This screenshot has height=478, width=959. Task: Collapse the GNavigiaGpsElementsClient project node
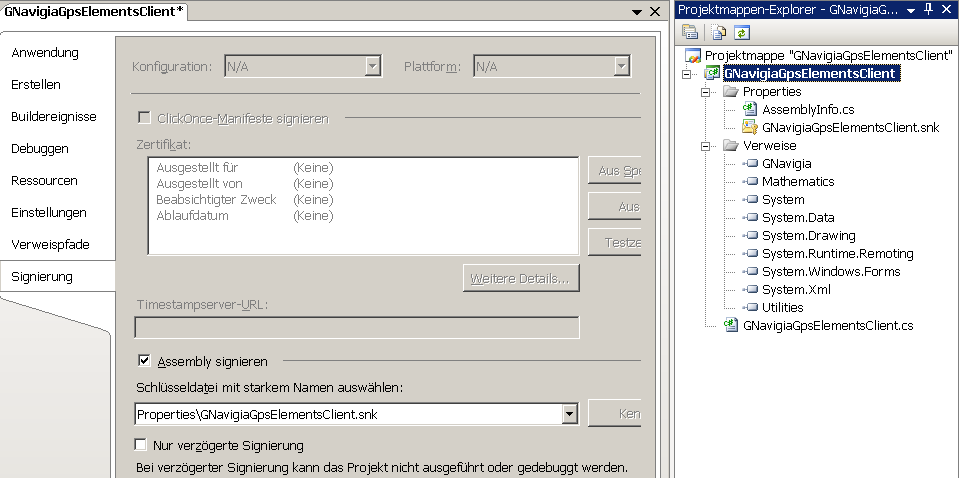[686, 74]
